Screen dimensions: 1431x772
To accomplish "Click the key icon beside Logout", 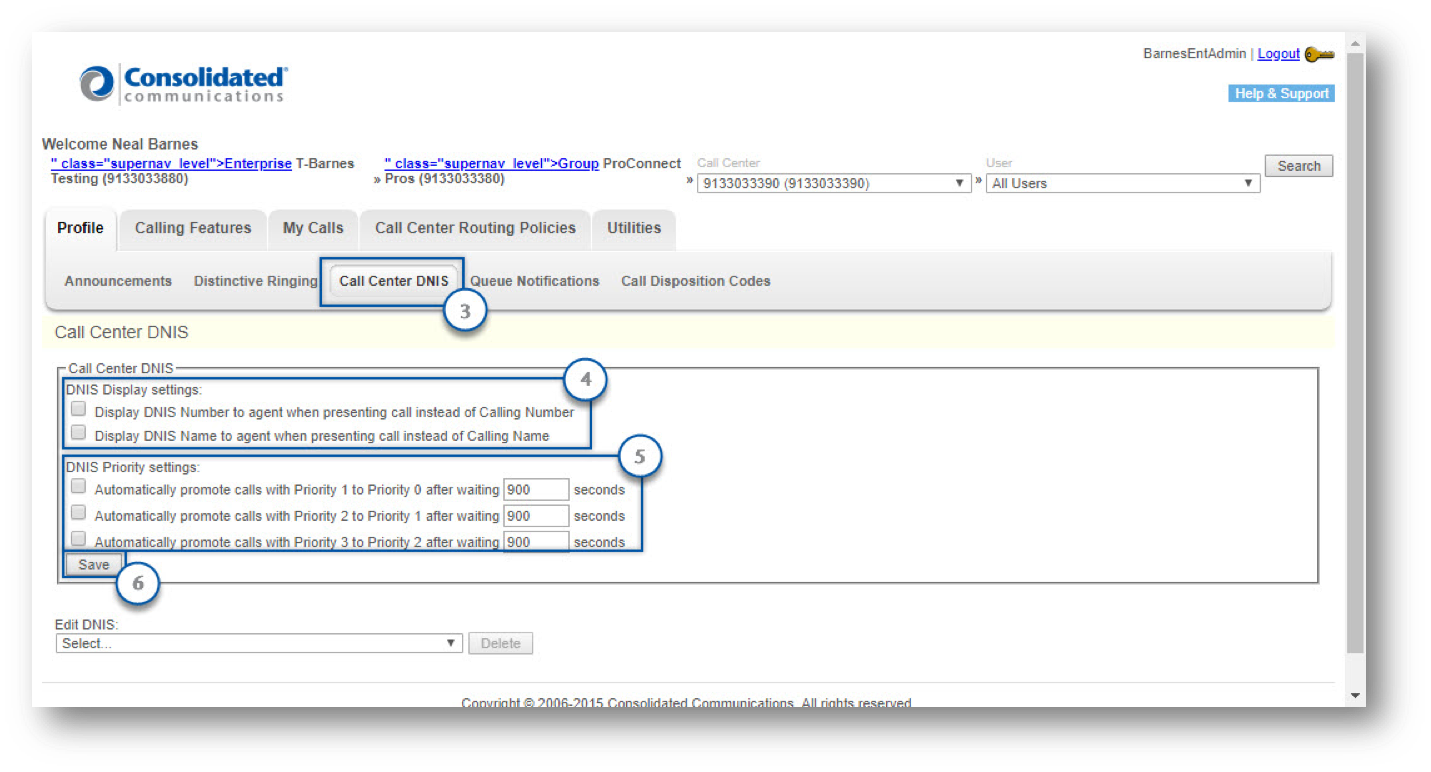I will 1319,54.
